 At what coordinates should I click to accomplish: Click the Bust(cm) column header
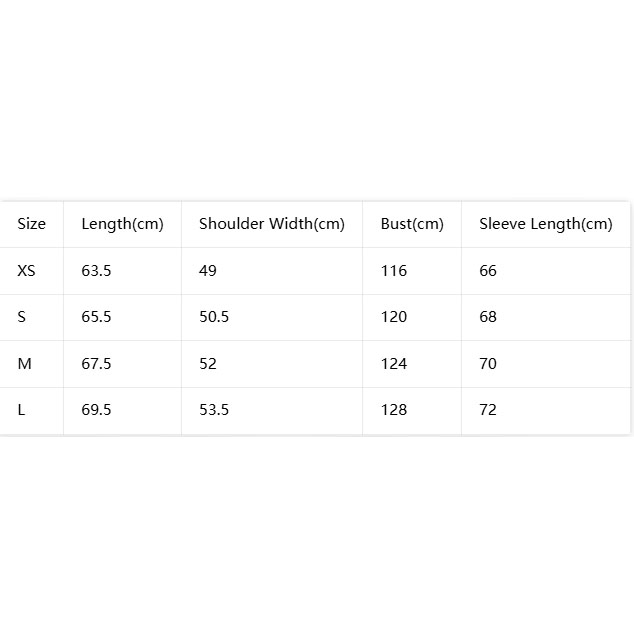tap(412, 224)
